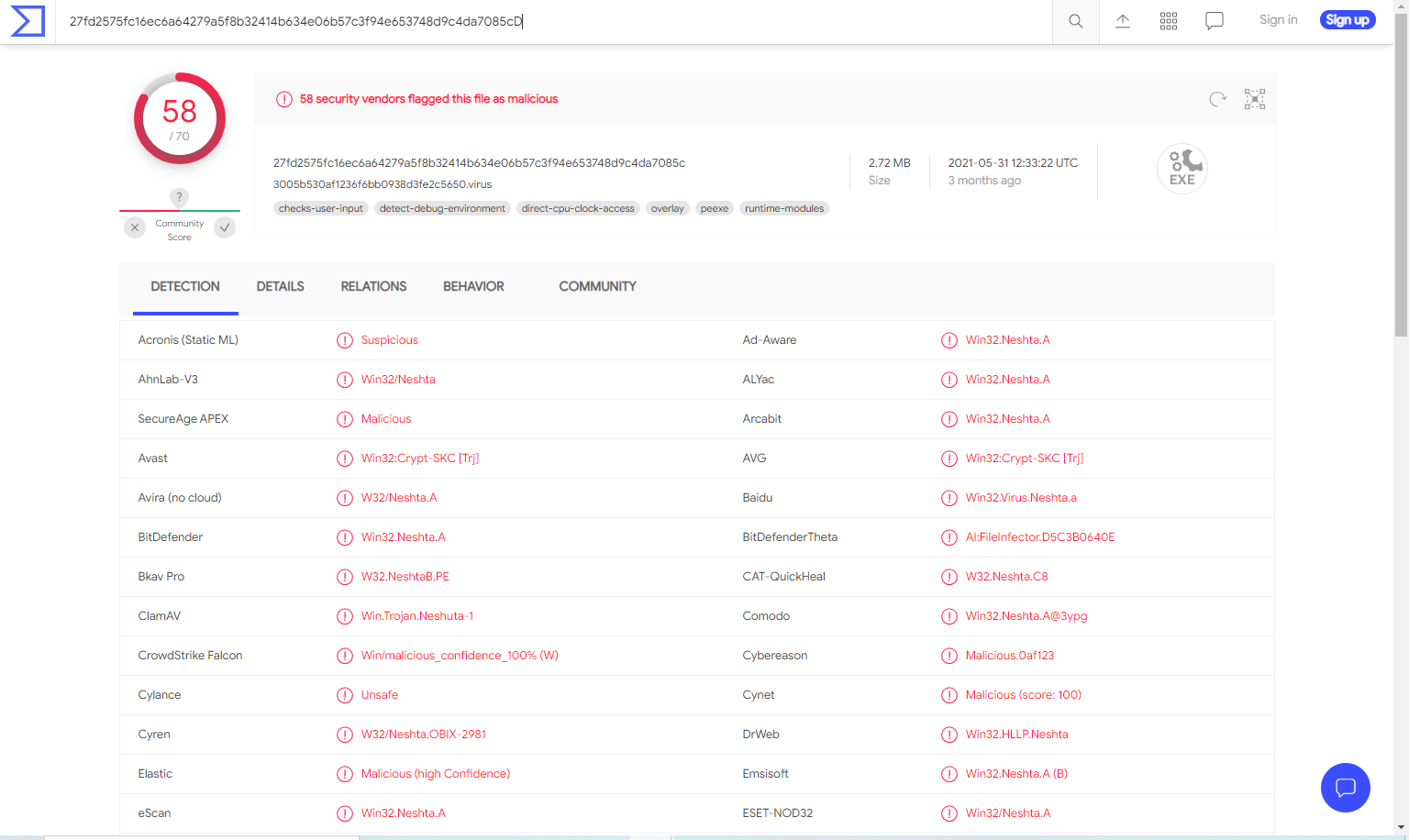Vote harmless with community checkmark button

(225, 227)
